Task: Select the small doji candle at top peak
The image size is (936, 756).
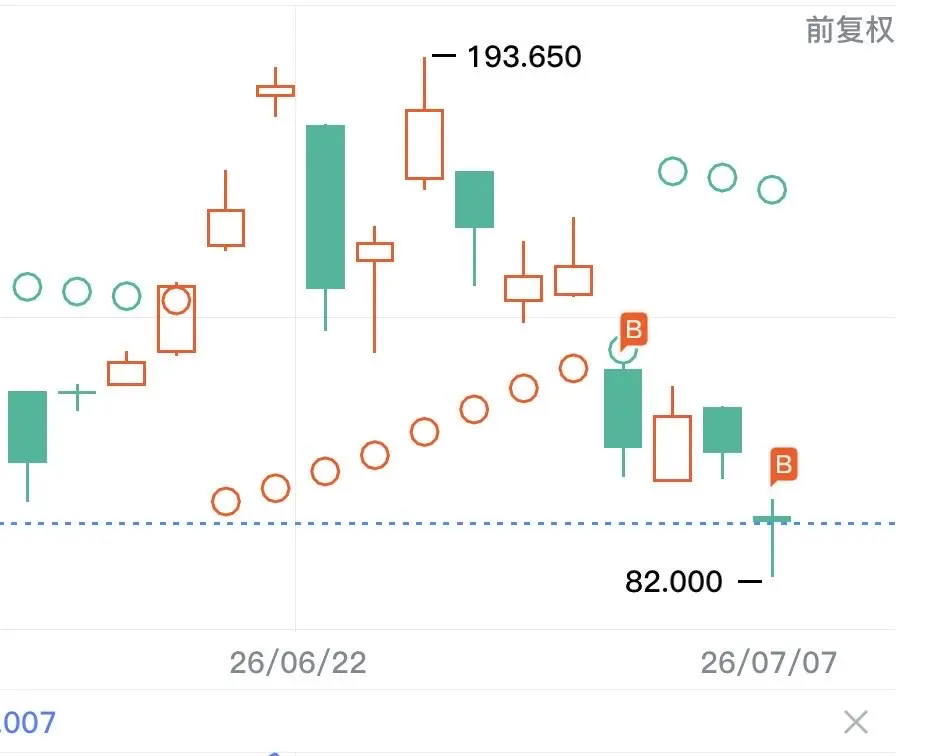Action: pyautogui.click(x=275, y=91)
